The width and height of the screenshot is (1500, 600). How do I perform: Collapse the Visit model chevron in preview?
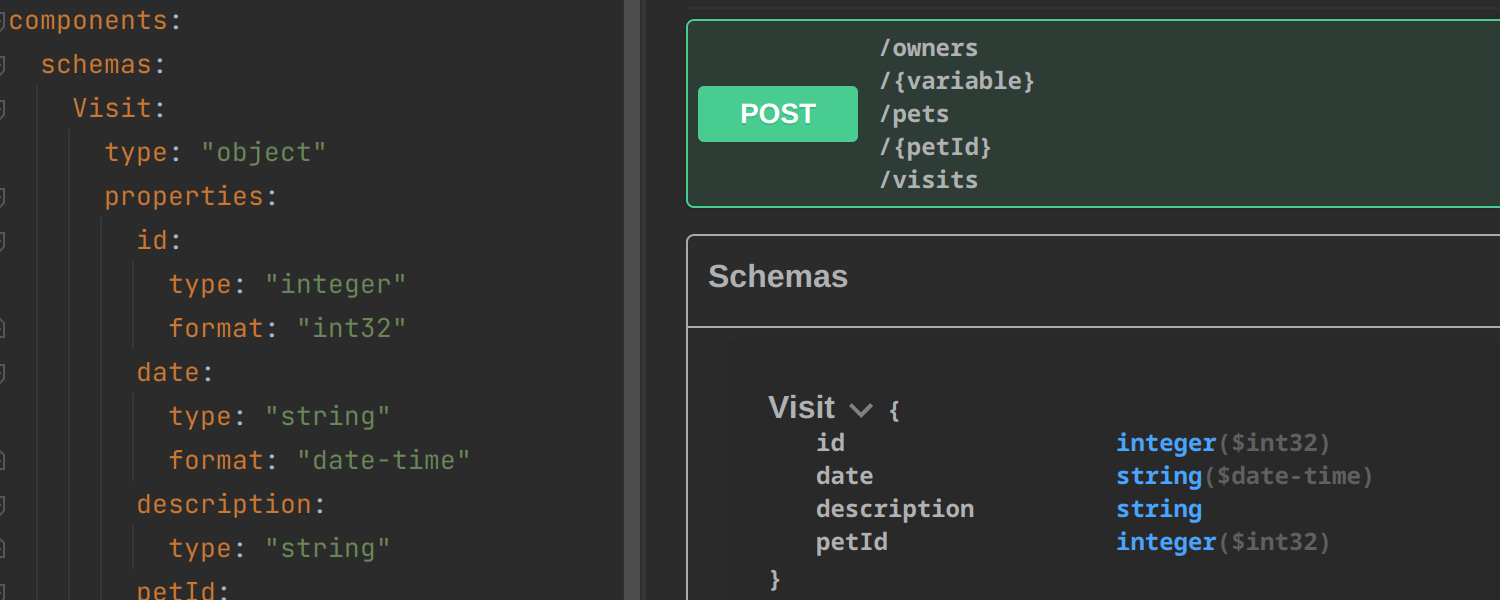pyautogui.click(x=860, y=409)
